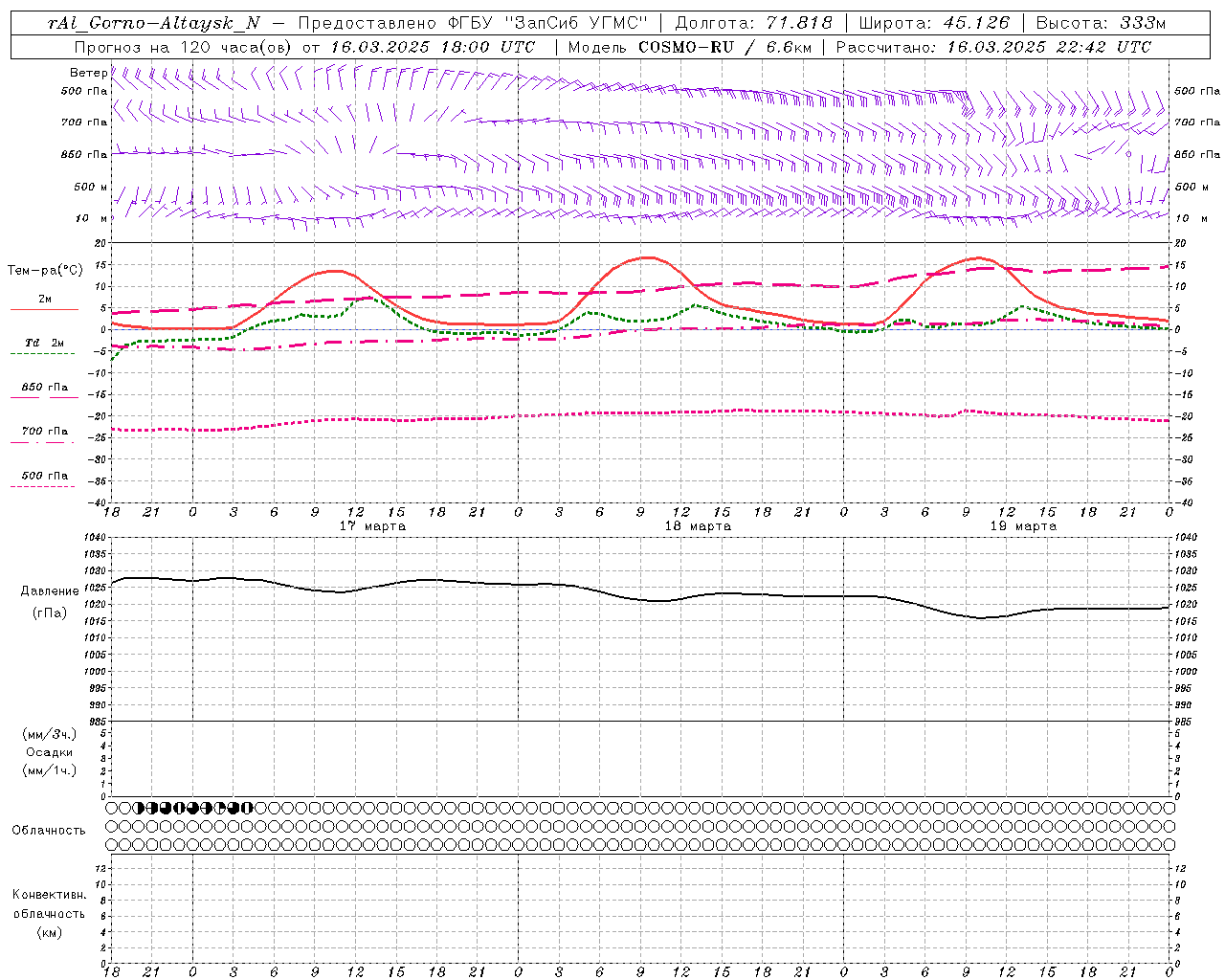Click the dotted line sample under the legend's 500 гПа
The height and width of the screenshot is (980, 1225).
coord(42,487)
